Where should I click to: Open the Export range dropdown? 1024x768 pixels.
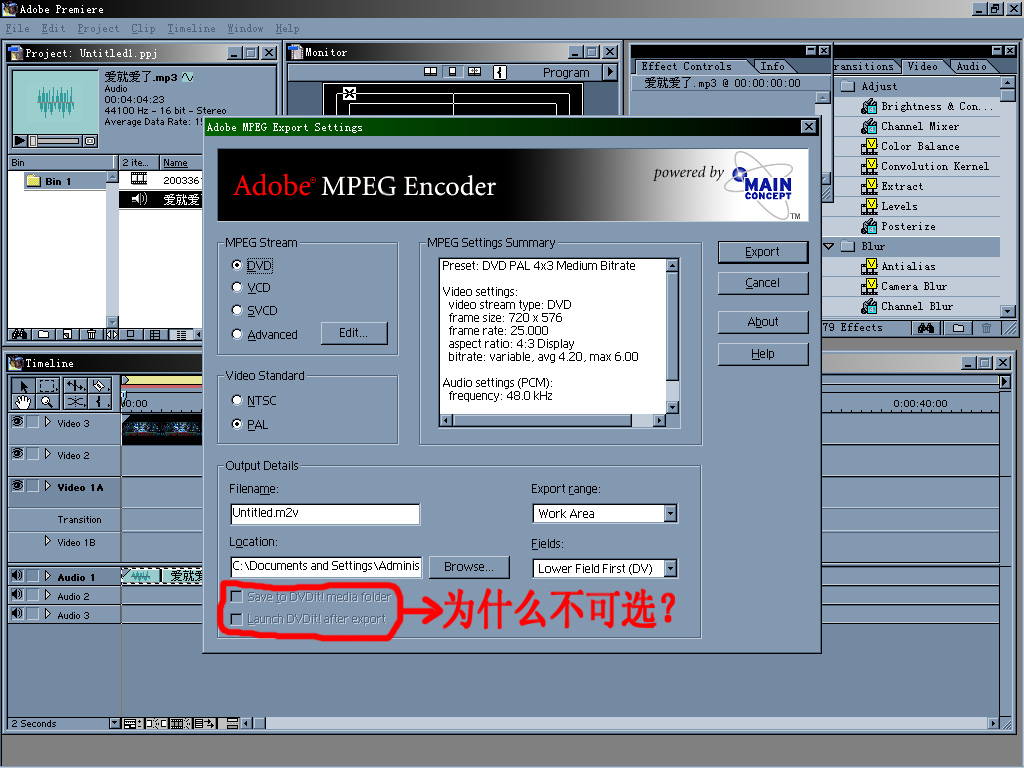tap(671, 514)
